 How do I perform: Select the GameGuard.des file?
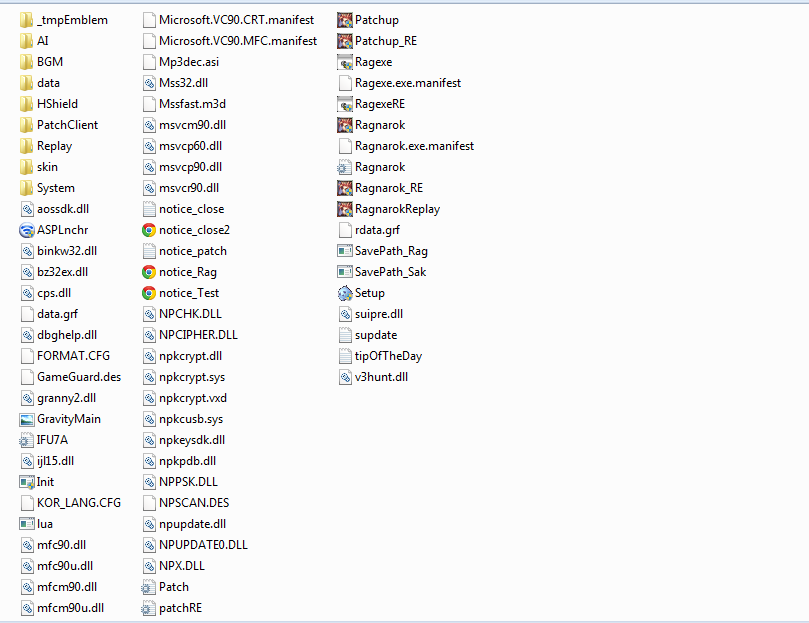point(71,377)
